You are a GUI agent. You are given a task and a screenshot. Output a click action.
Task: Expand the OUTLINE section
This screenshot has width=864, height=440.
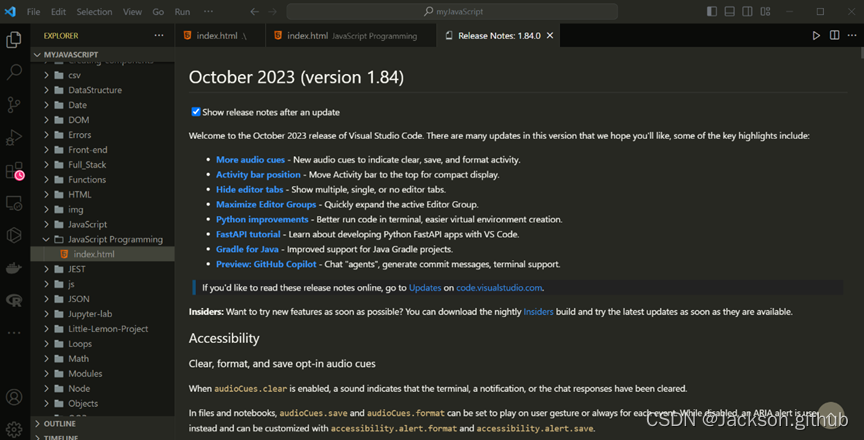point(59,423)
